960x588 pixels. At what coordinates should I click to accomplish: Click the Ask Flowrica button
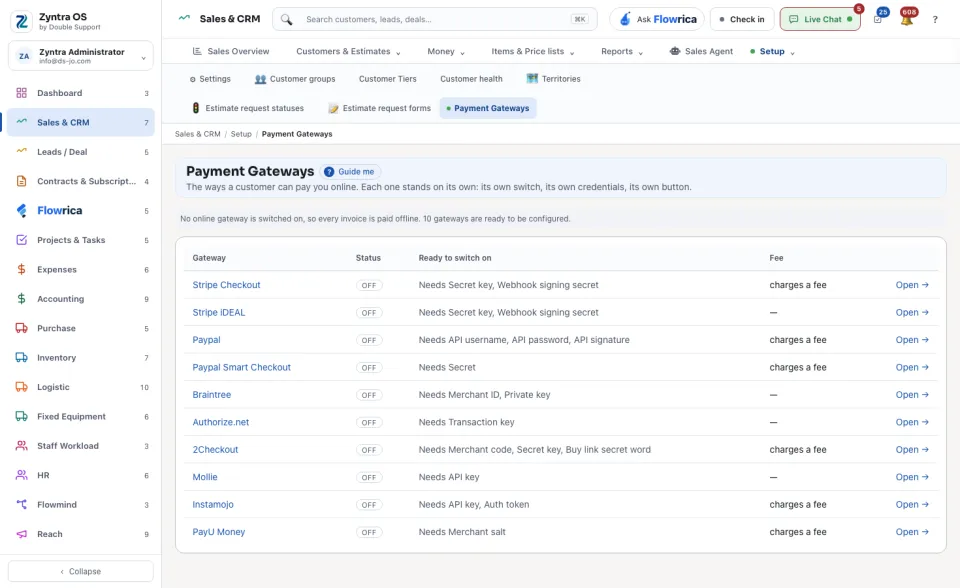pyautogui.click(x=657, y=20)
